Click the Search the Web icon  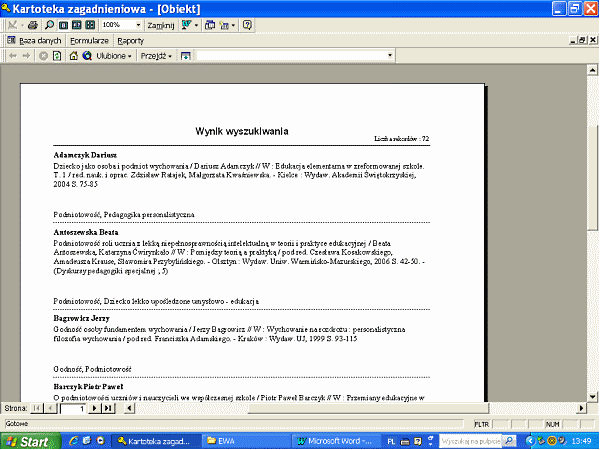click(87, 56)
